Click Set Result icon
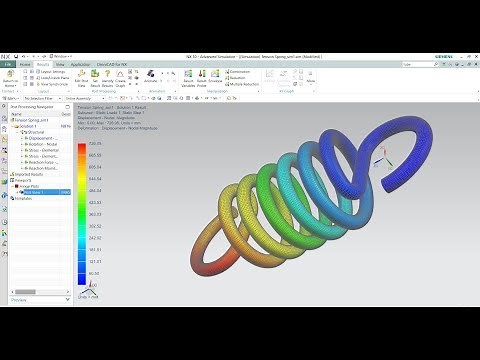480x360 pixels. click(x=95, y=74)
